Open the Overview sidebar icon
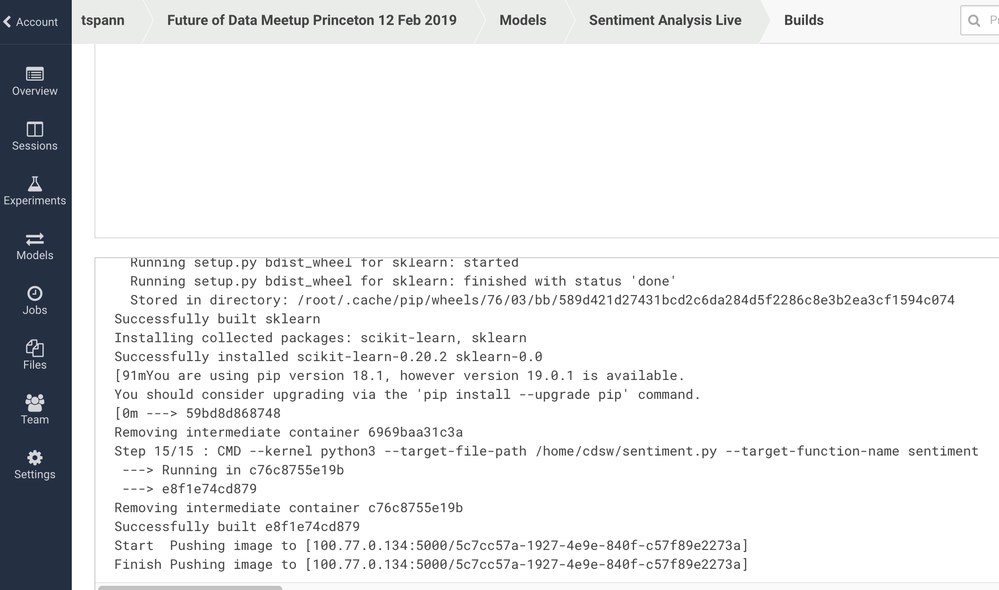 click(x=35, y=74)
